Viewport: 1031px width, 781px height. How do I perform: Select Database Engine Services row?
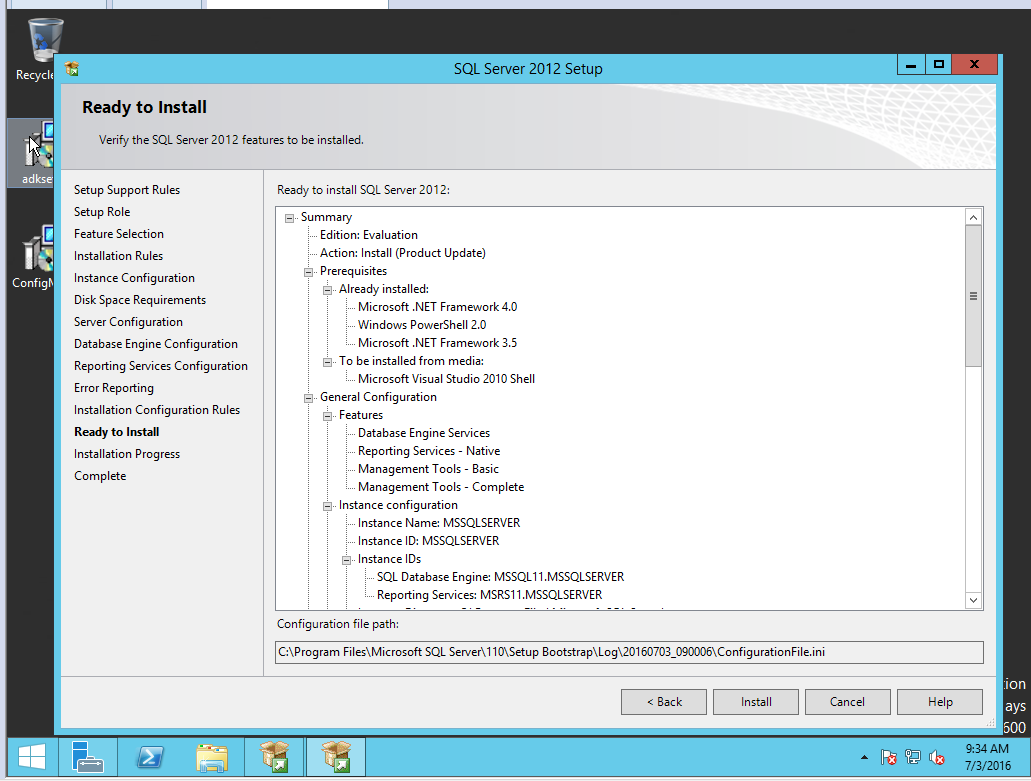(x=424, y=433)
